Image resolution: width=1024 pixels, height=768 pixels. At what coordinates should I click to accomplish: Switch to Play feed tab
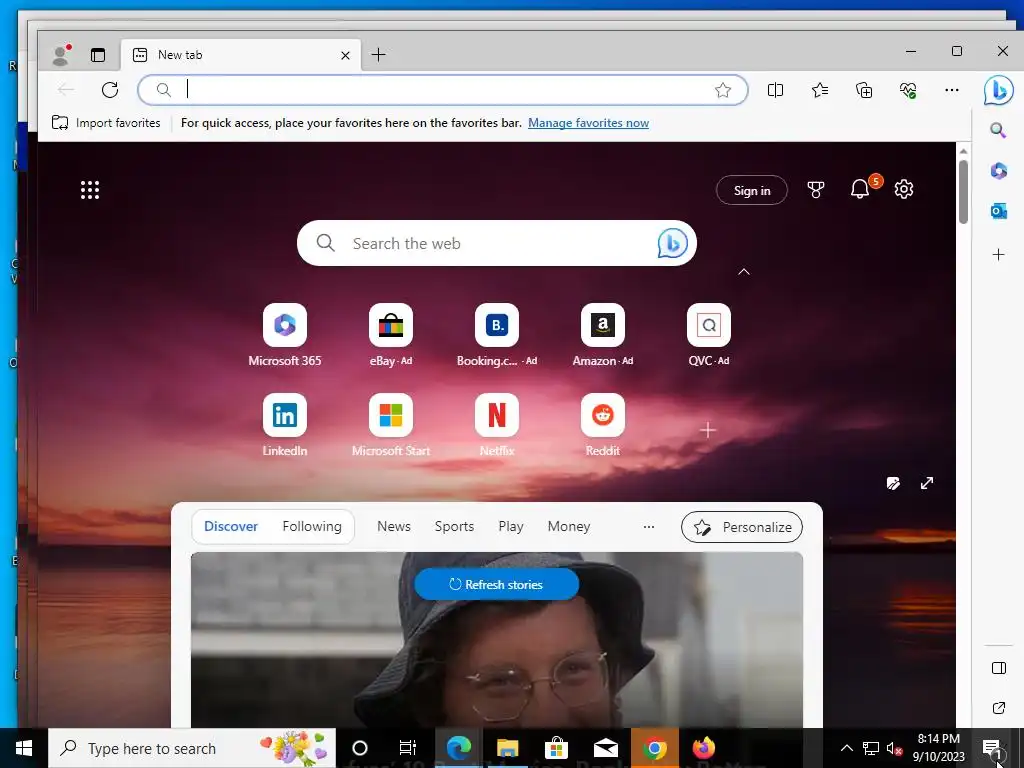click(511, 526)
